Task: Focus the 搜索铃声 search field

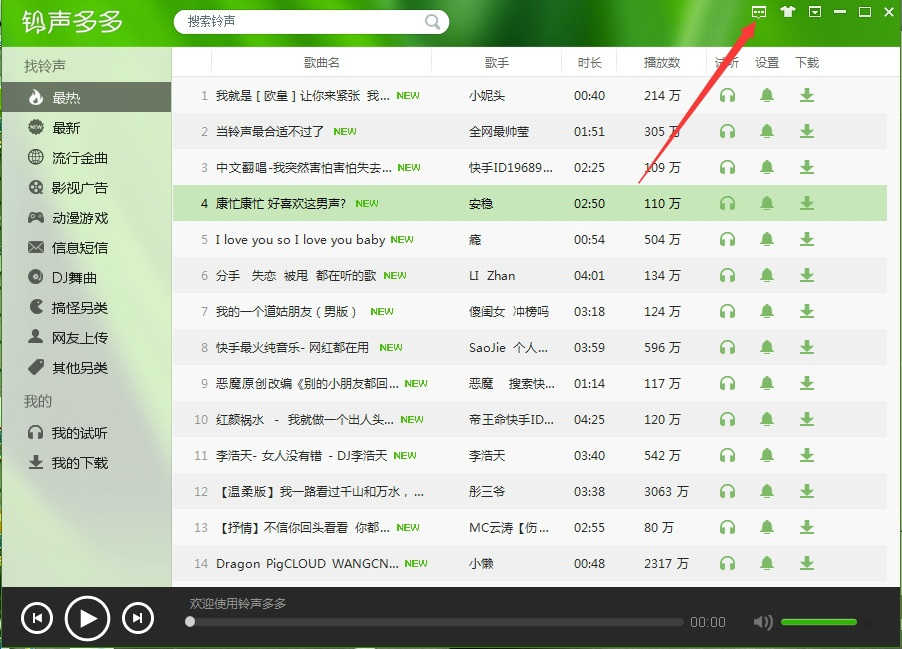Action: [x=311, y=22]
